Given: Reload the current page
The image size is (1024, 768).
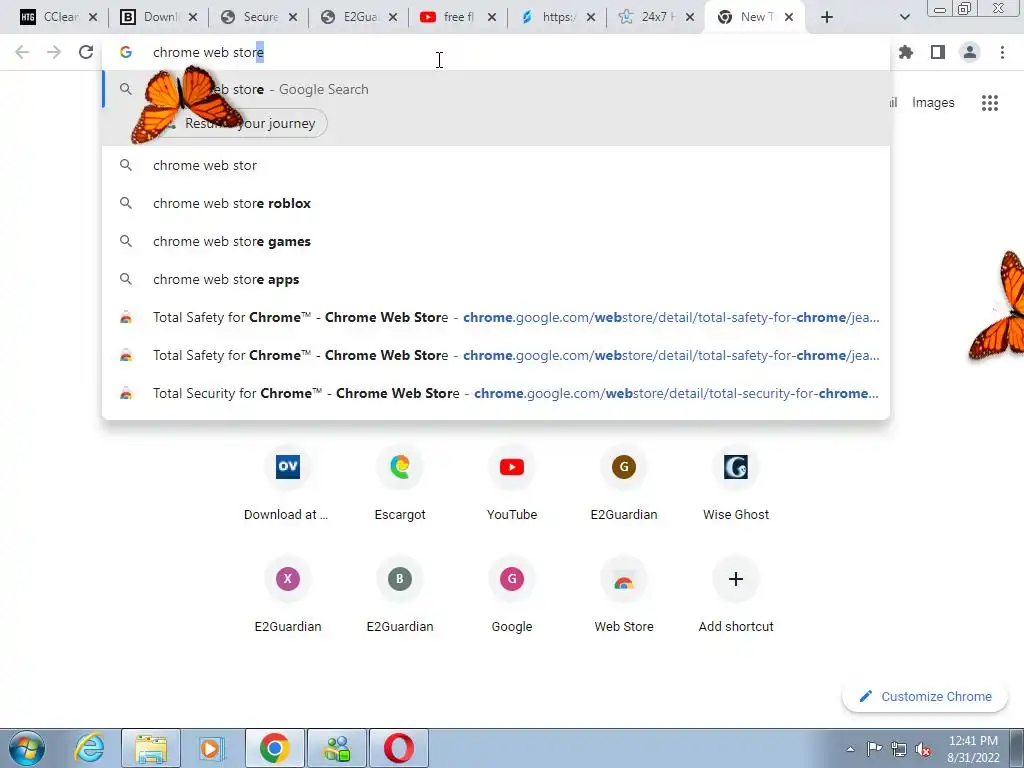Looking at the screenshot, I should pyautogui.click(x=86, y=52).
